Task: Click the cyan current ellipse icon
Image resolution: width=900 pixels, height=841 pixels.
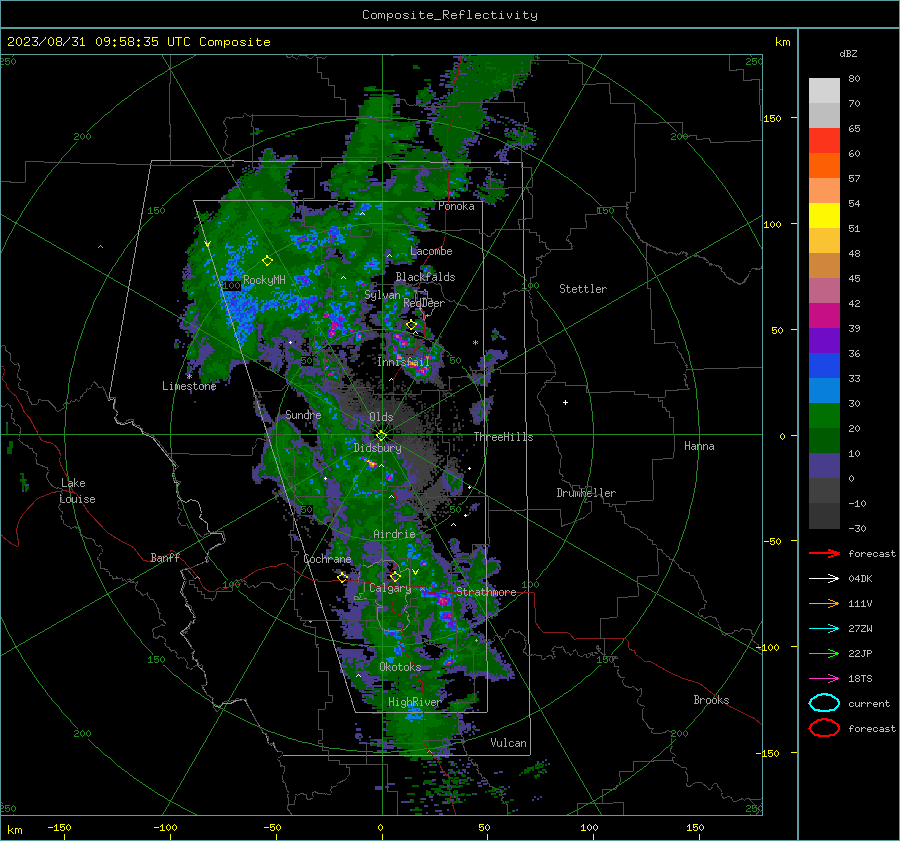Action: point(824,703)
